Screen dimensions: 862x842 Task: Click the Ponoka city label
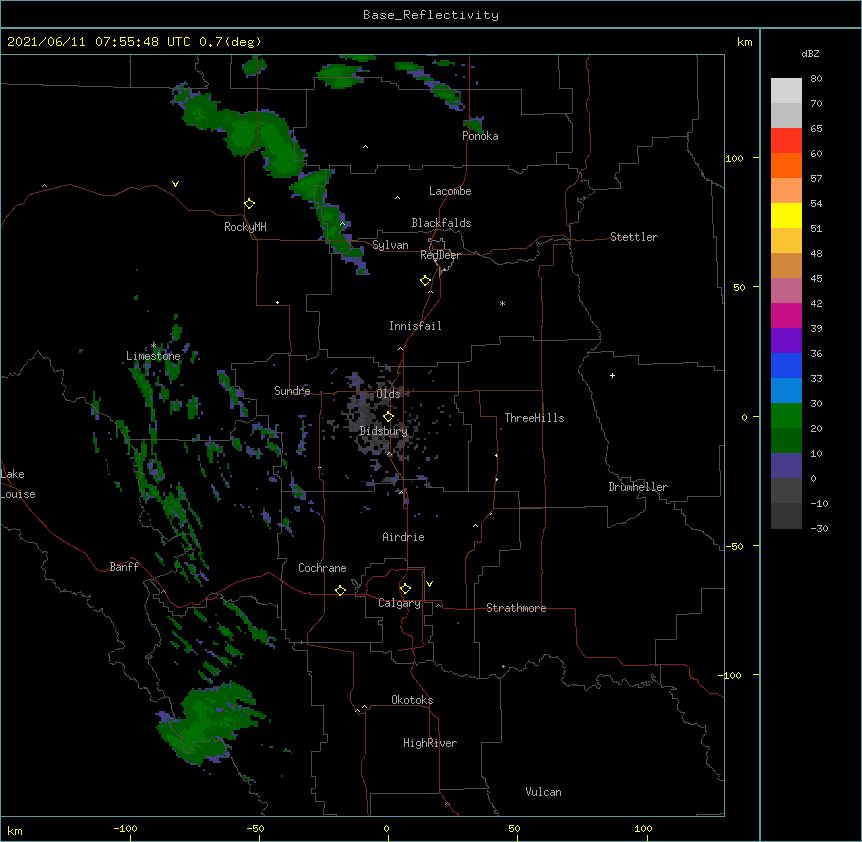pos(480,136)
